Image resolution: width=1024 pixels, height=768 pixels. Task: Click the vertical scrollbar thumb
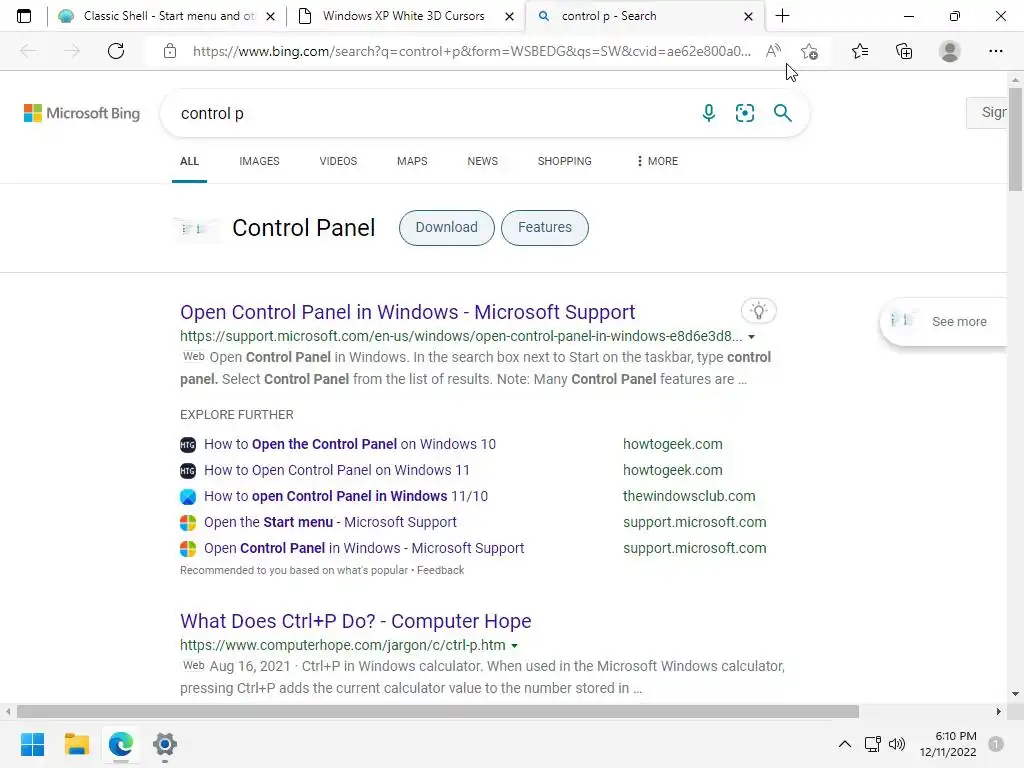tap(1016, 140)
